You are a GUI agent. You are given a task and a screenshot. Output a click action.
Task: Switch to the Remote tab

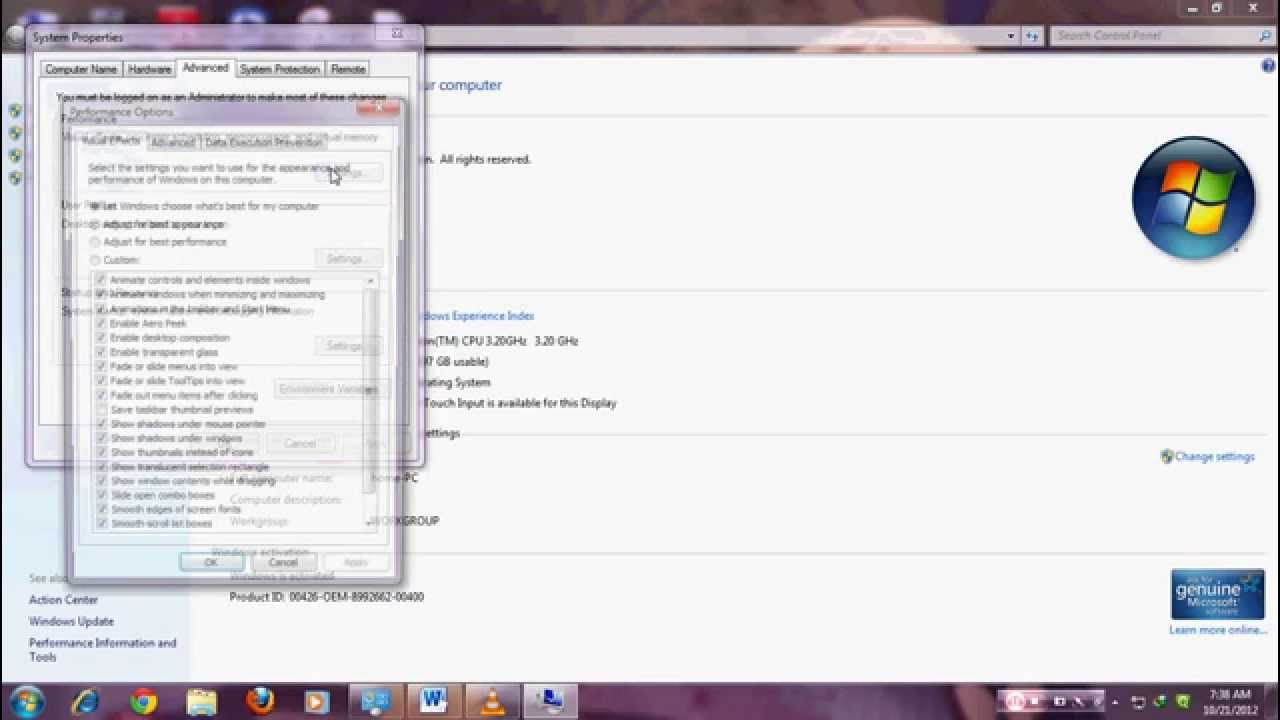tap(348, 69)
